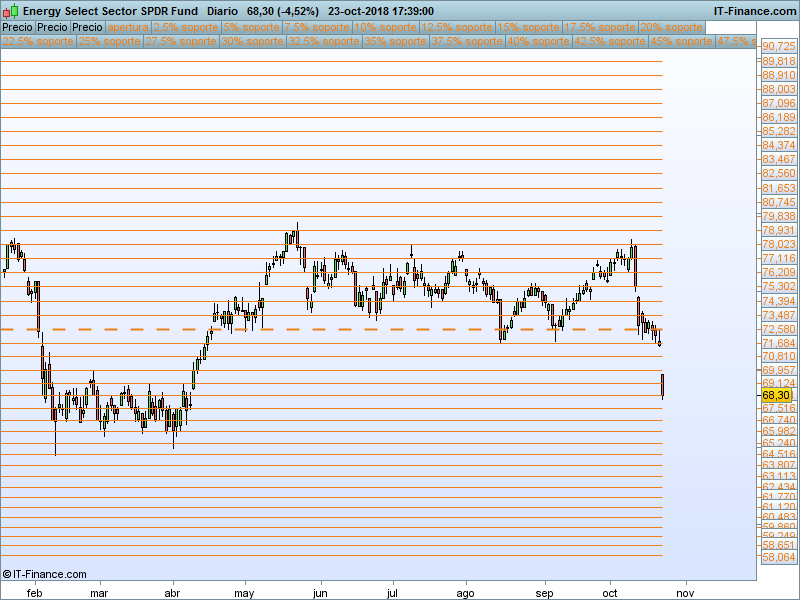This screenshot has height=600, width=800.
Task: Click the oct month label on time axis
Action: point(610,593)
